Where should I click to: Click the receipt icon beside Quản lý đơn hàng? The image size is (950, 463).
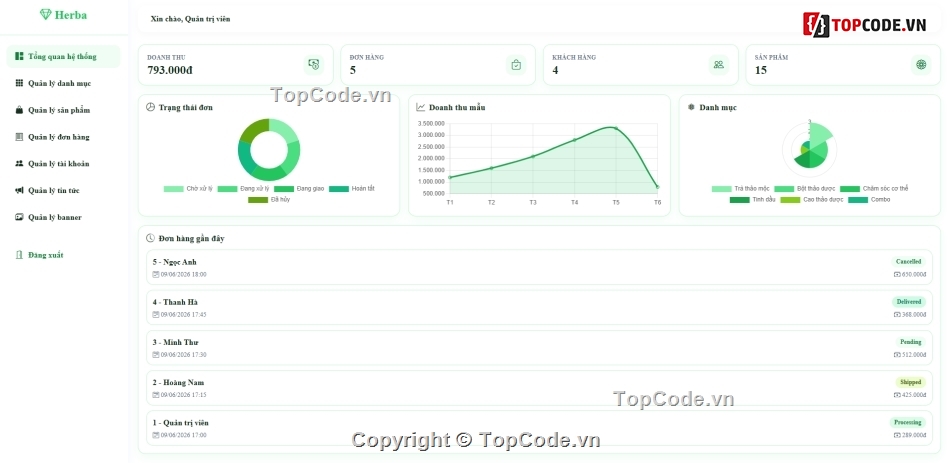click(x=19, y=137)
